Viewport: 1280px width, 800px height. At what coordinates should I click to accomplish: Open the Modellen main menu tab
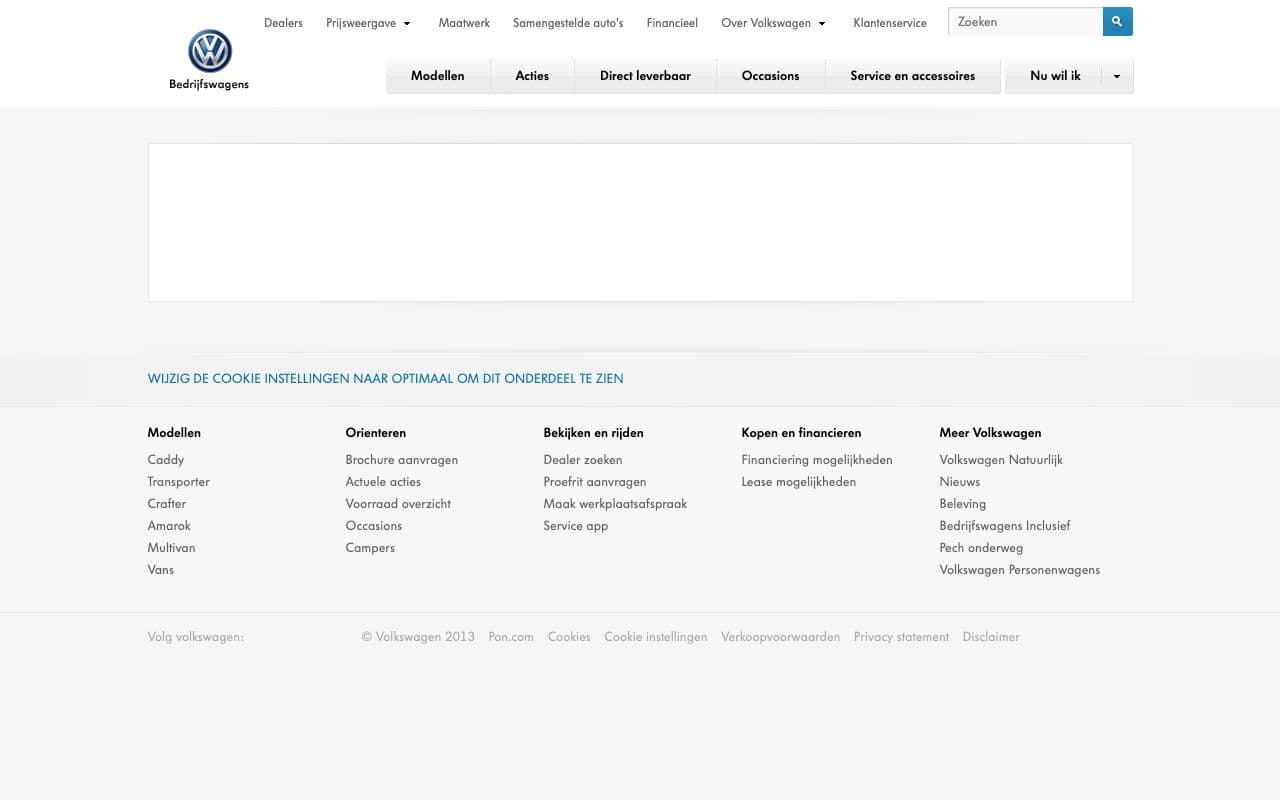438,76
